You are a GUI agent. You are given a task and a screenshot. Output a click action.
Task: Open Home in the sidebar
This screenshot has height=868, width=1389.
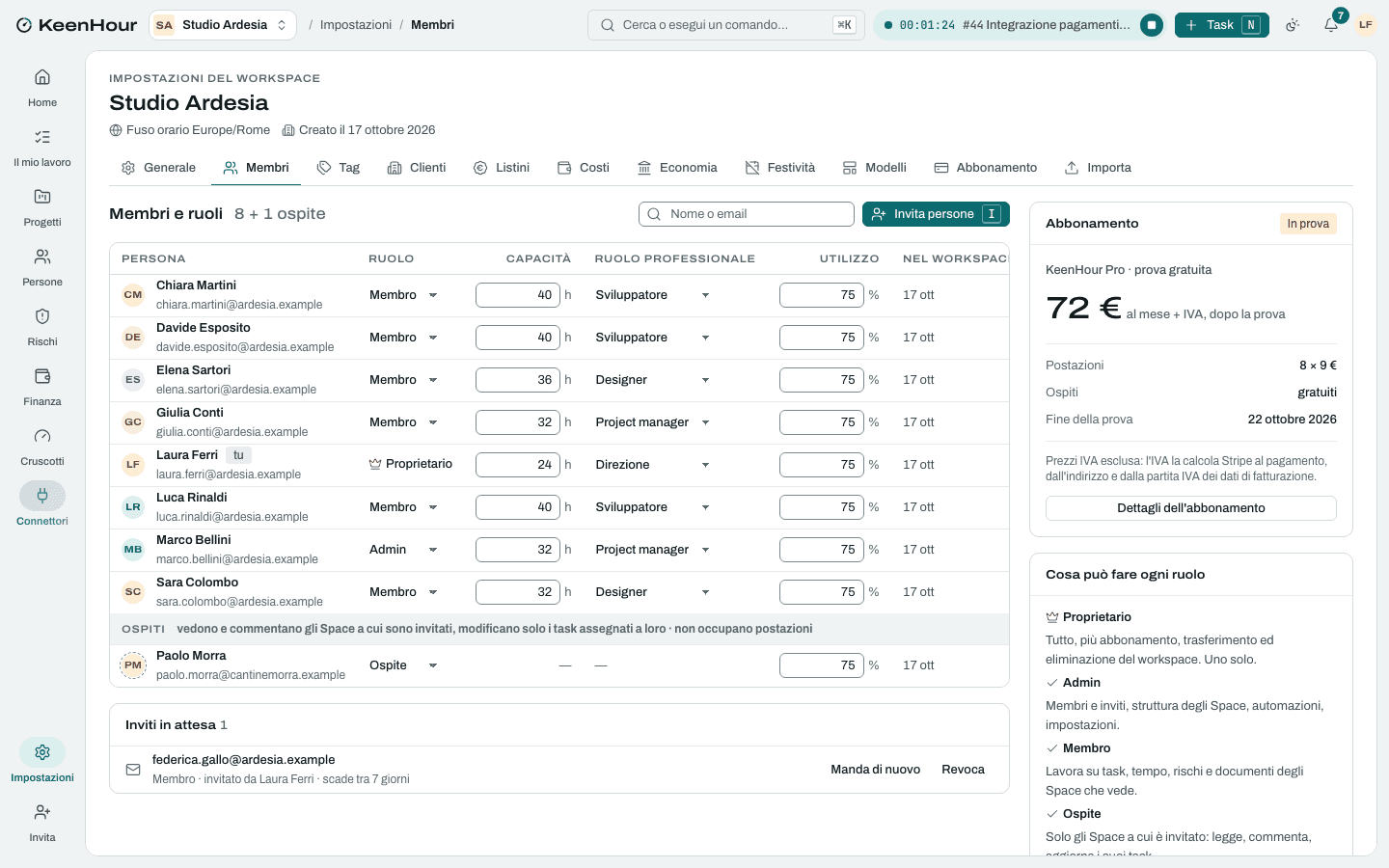click(42, 88)
